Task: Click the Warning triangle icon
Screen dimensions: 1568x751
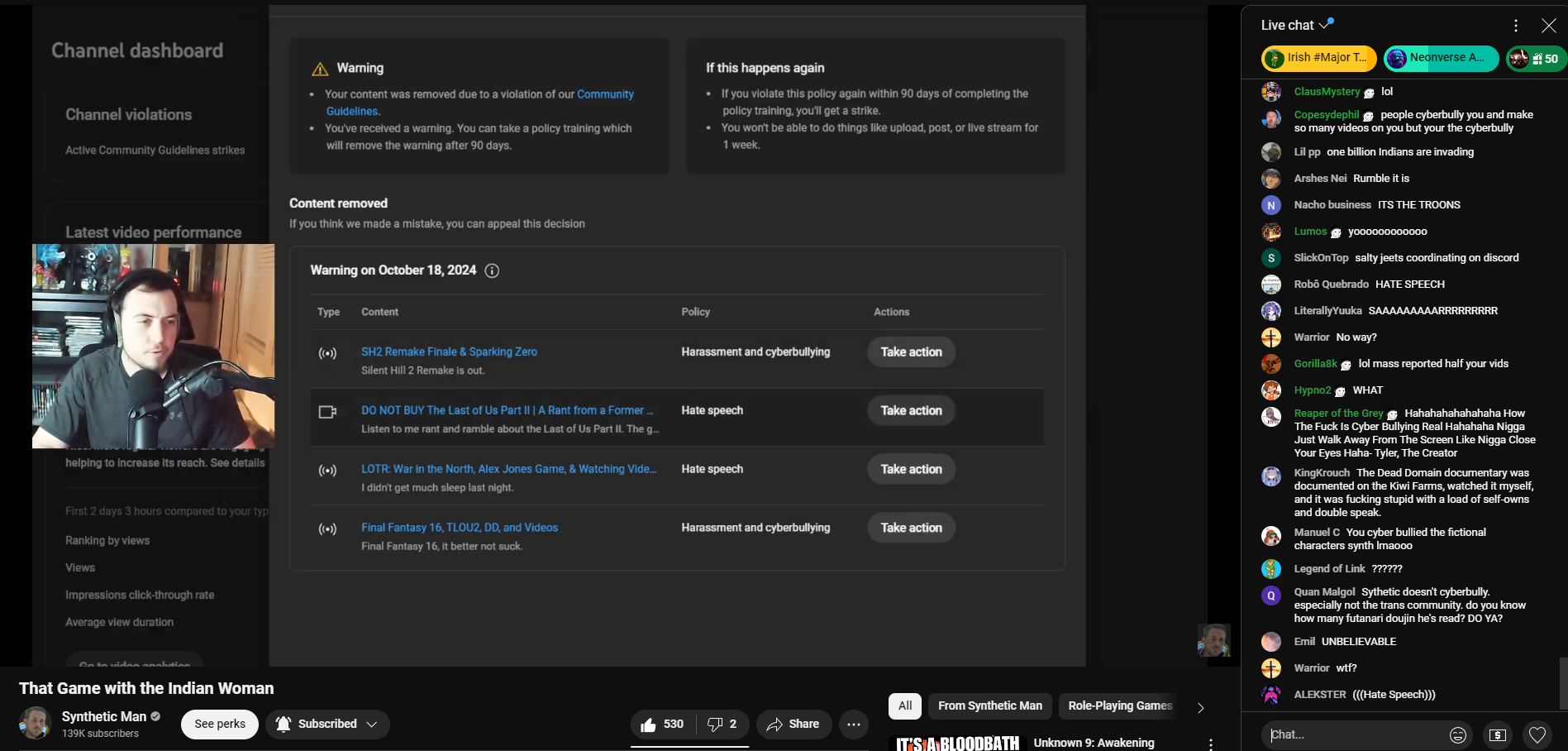Action: [320, 69]
